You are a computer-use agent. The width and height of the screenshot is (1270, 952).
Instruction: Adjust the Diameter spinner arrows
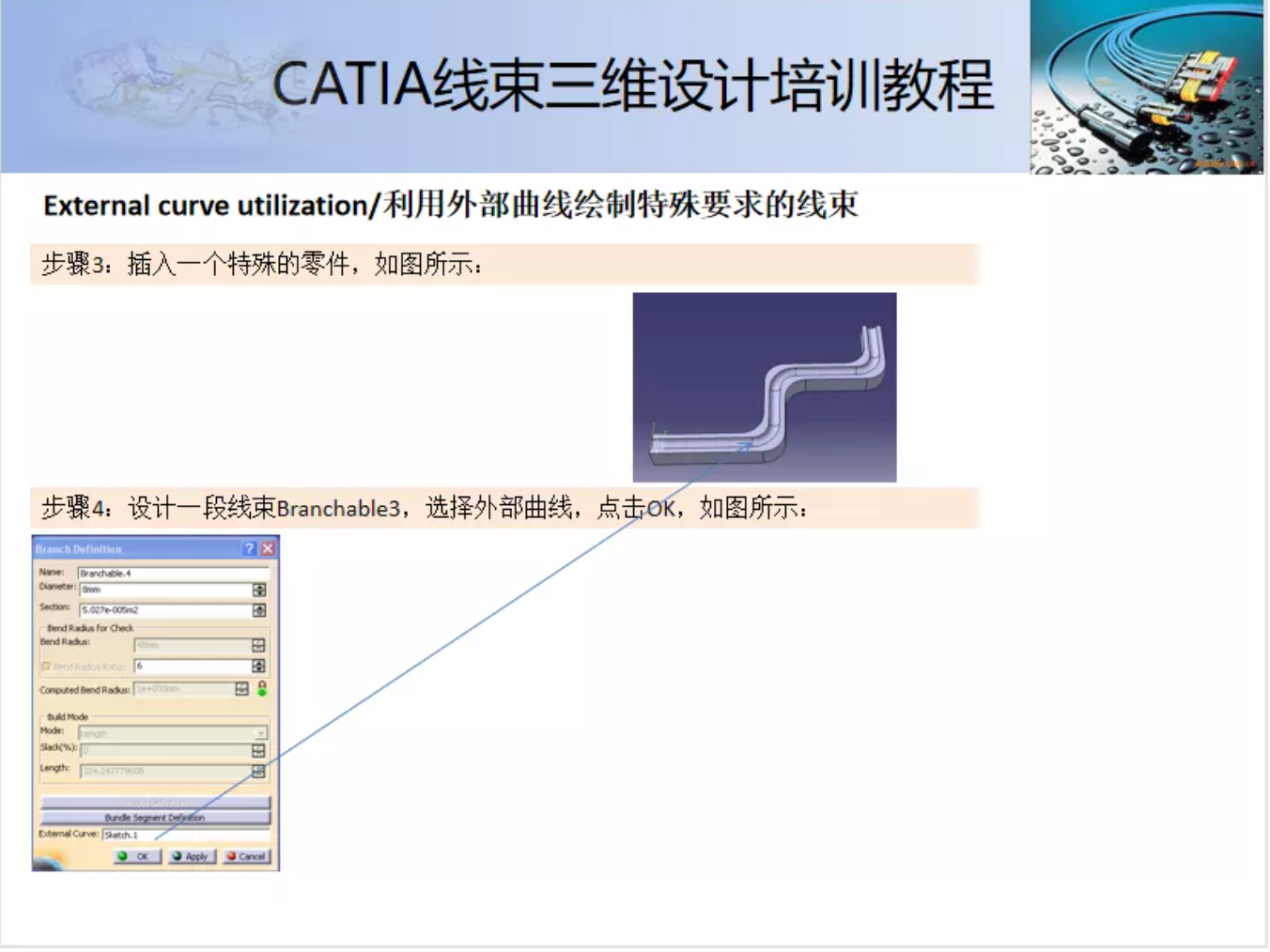click(x=259, y=591)
